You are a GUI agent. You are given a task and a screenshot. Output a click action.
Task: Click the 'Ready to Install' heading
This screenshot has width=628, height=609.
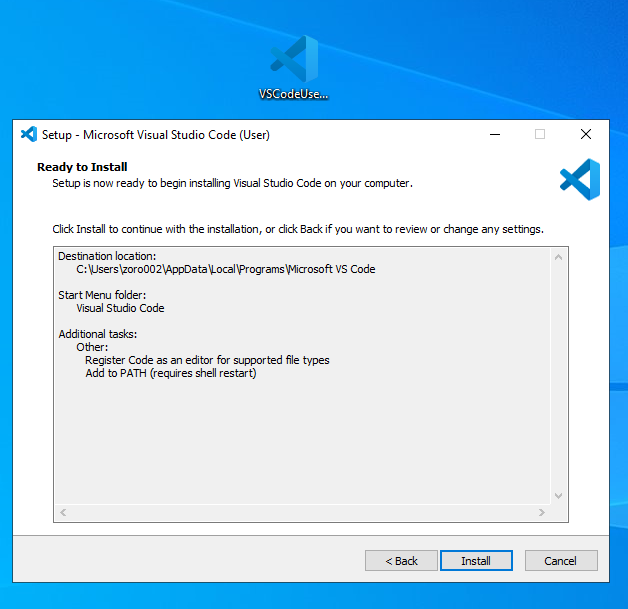82,167
